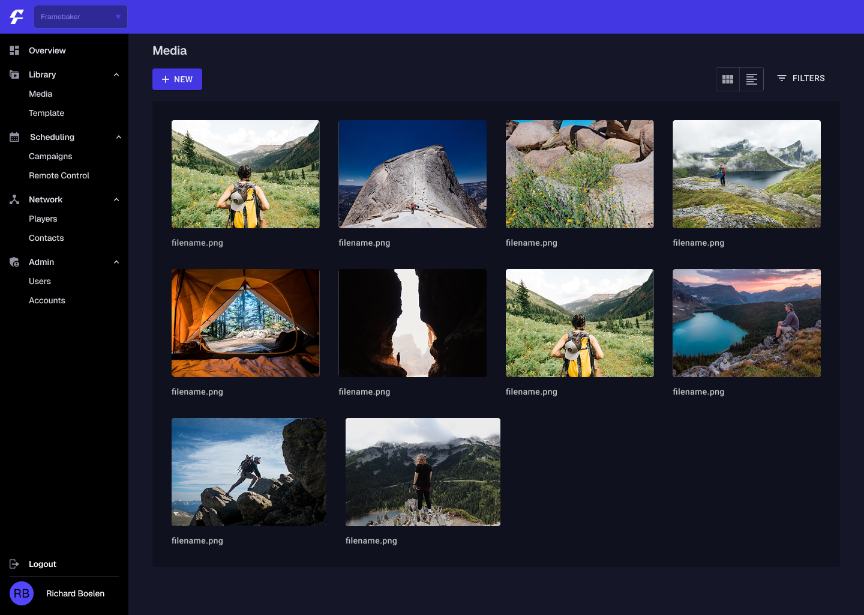Open the Accounts page link
Screen dimensions: 864x615
[46, 300]
